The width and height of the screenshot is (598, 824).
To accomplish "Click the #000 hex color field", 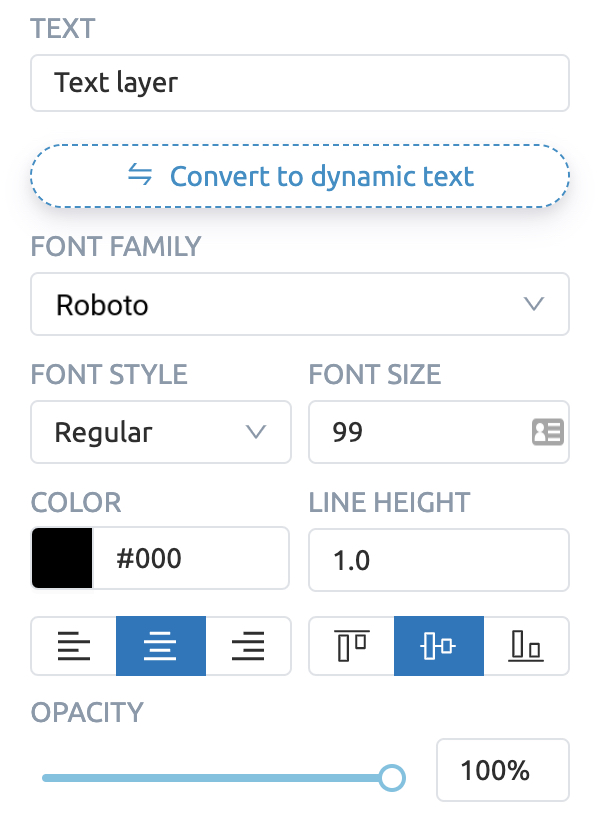I will click(x=190, y=558).
